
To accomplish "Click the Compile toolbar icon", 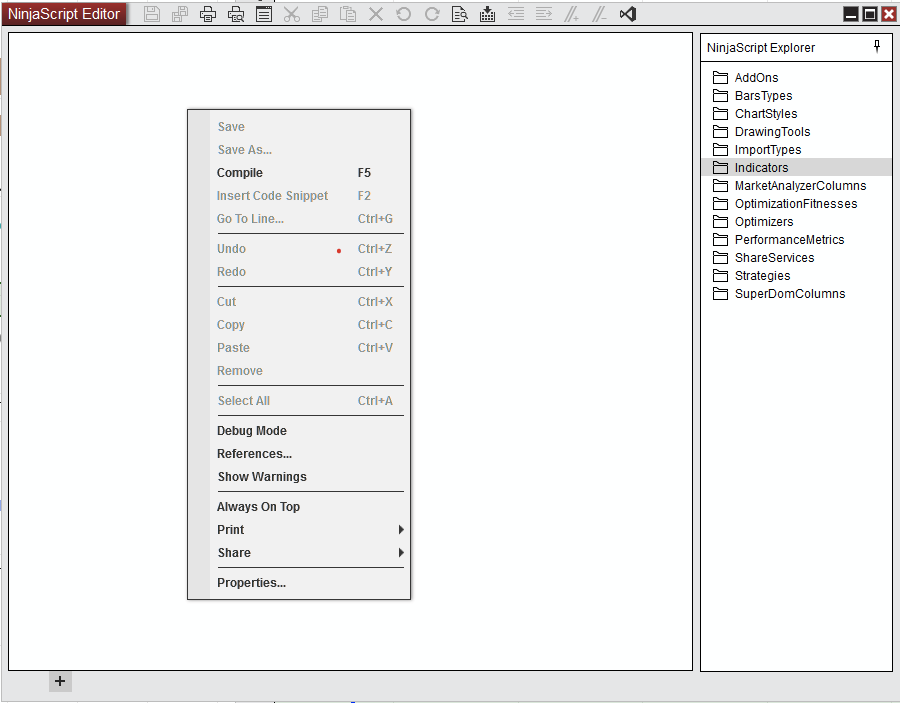I will click(487, 14).
